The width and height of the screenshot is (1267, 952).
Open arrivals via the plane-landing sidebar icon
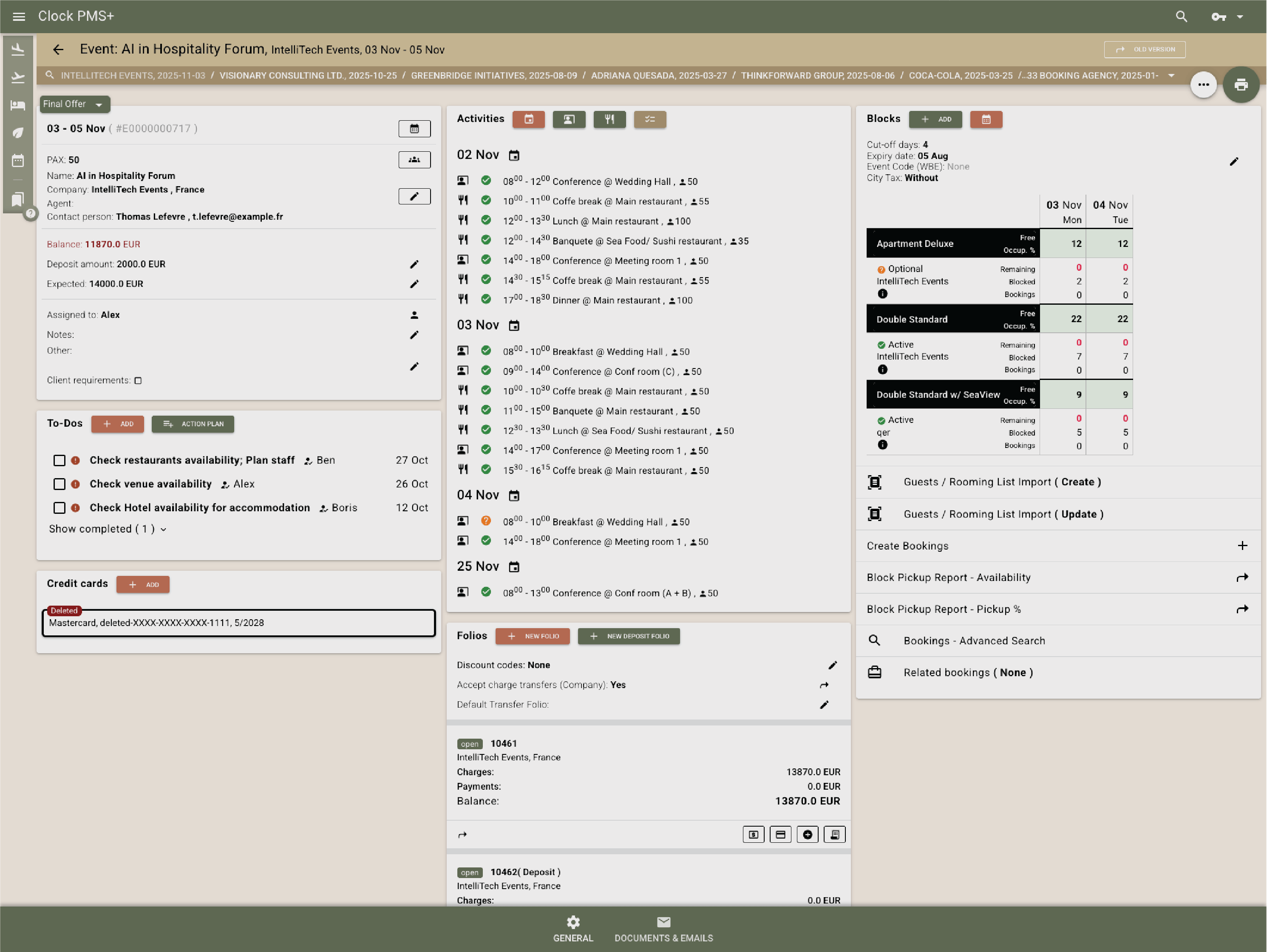pos(17,49)
